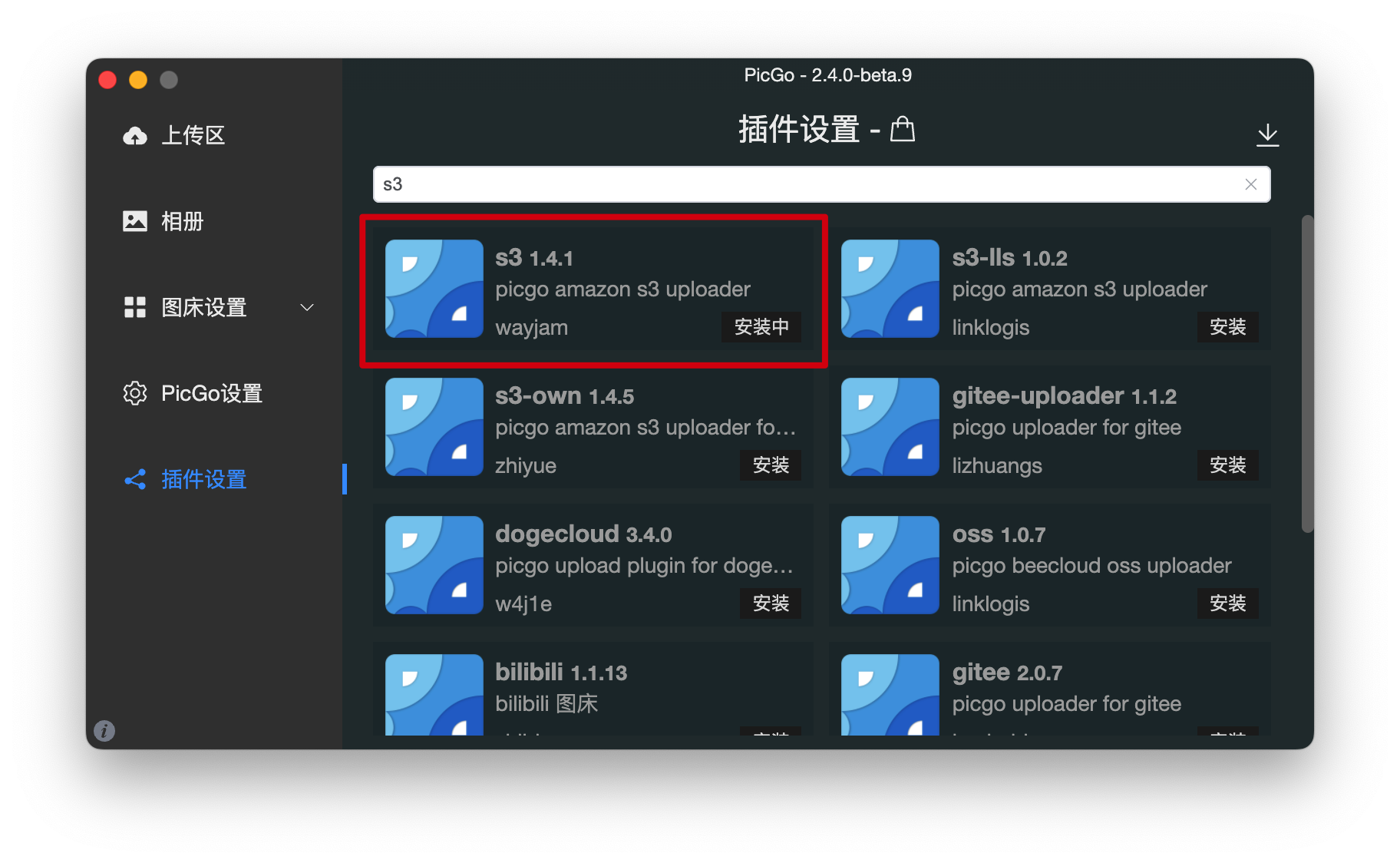This screenshot has width=1400, height=863.
Task: Click the grid icon beside 图床设置
Action: pyautogui.click(x=135, y=307)
